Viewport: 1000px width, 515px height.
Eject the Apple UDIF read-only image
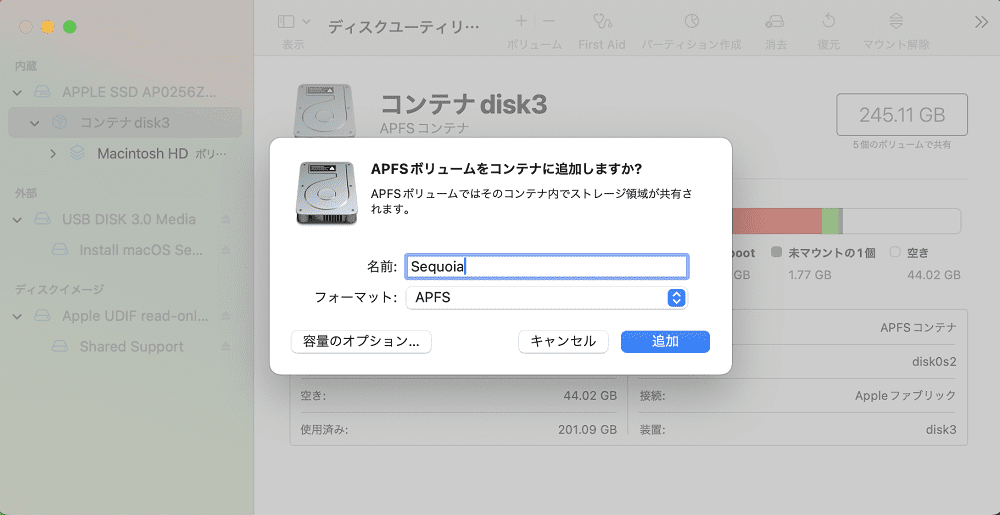pyautogui.click(x=226, y=316)
